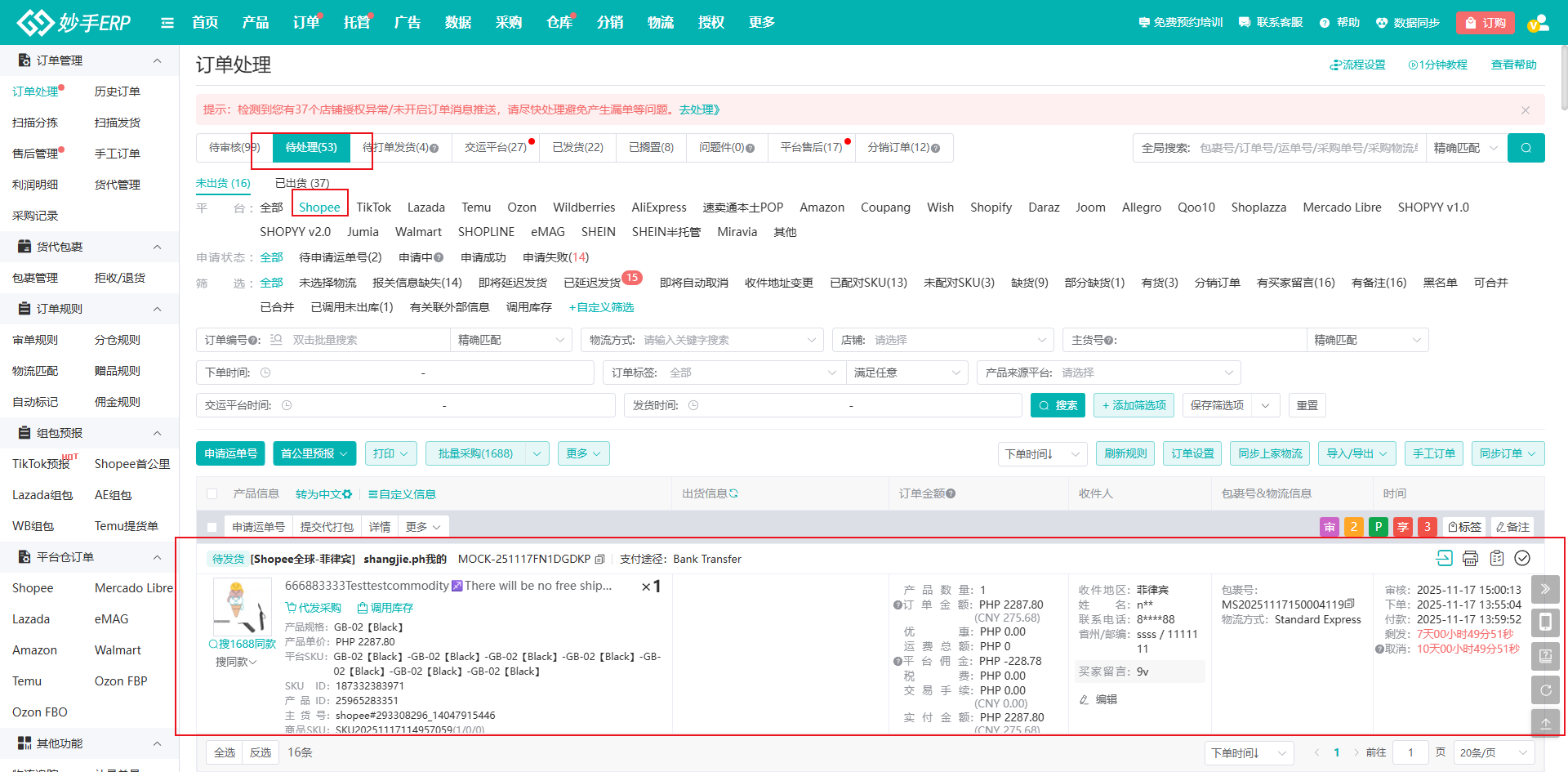The height and width of the screenshot is (772, 1568).
Task: Open the 首公里预报 dropdown button
Action: (314, 453)
